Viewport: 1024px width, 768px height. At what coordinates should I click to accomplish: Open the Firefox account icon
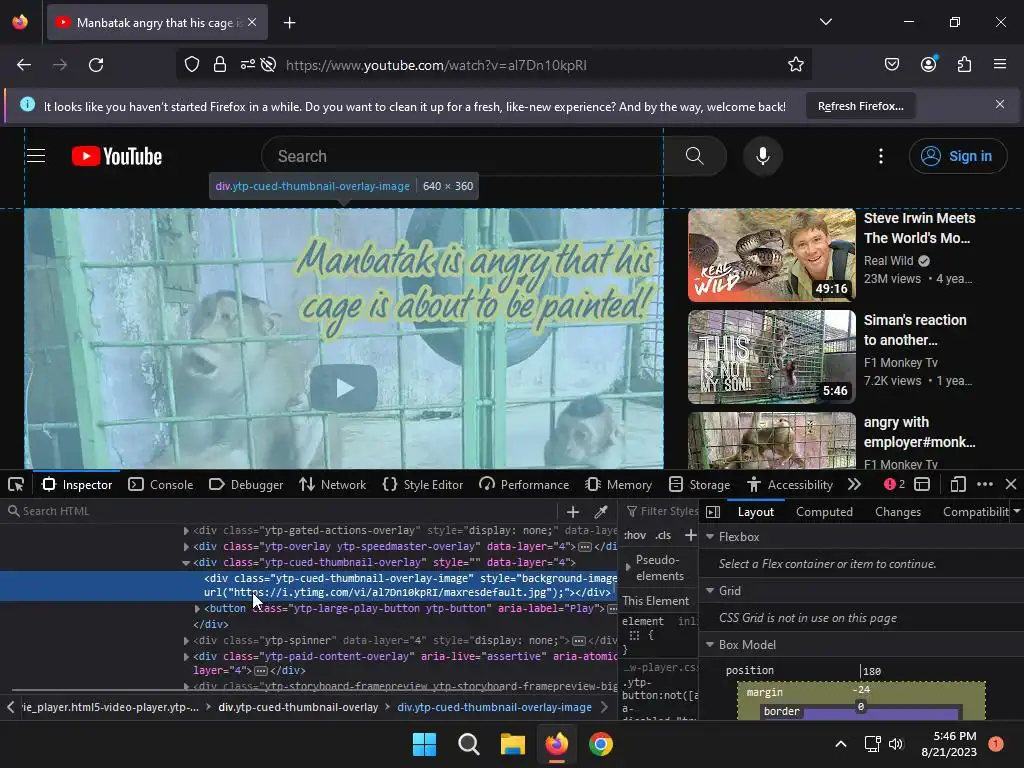point(928,64)
